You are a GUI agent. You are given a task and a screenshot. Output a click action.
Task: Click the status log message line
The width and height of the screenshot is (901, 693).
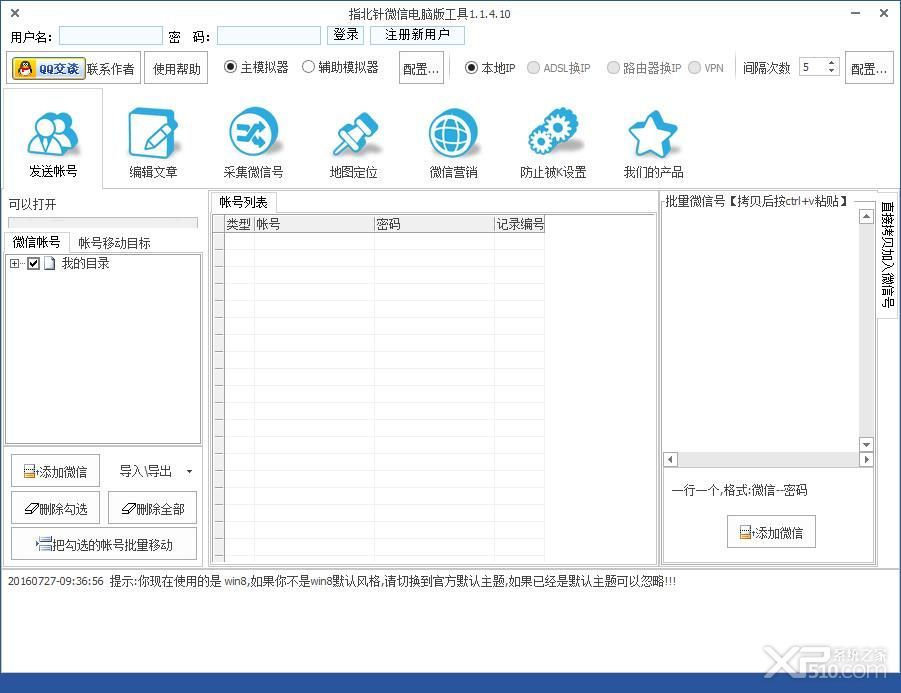pos(342,582)
